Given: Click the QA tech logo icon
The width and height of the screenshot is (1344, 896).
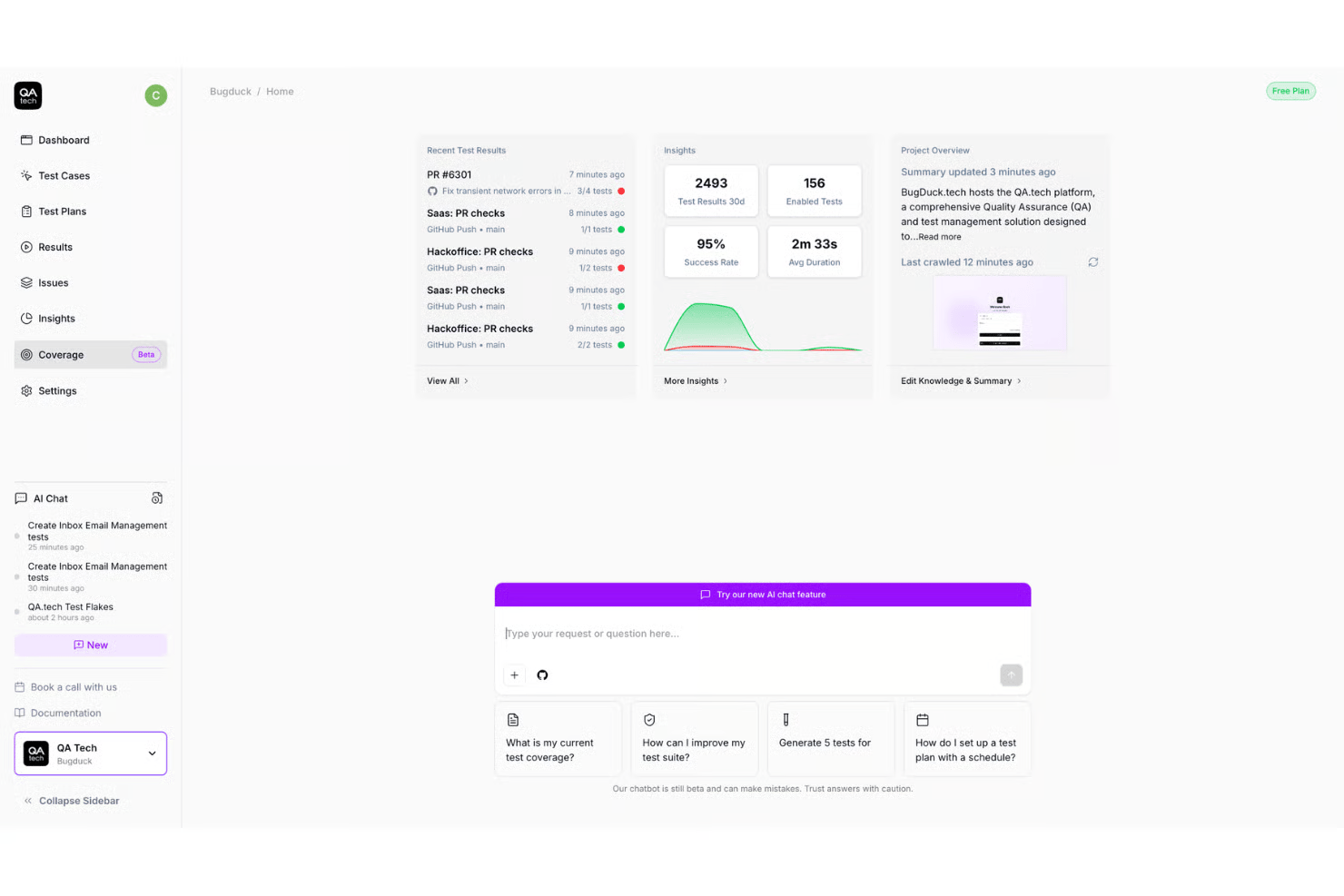Looking at the screenshot, I should 28,95.
